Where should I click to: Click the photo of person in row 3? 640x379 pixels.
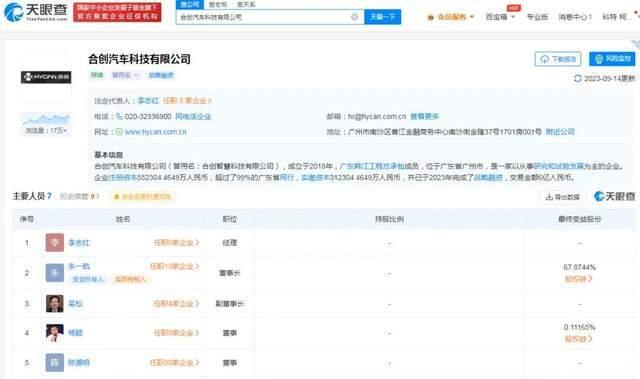tap(55, 304)
